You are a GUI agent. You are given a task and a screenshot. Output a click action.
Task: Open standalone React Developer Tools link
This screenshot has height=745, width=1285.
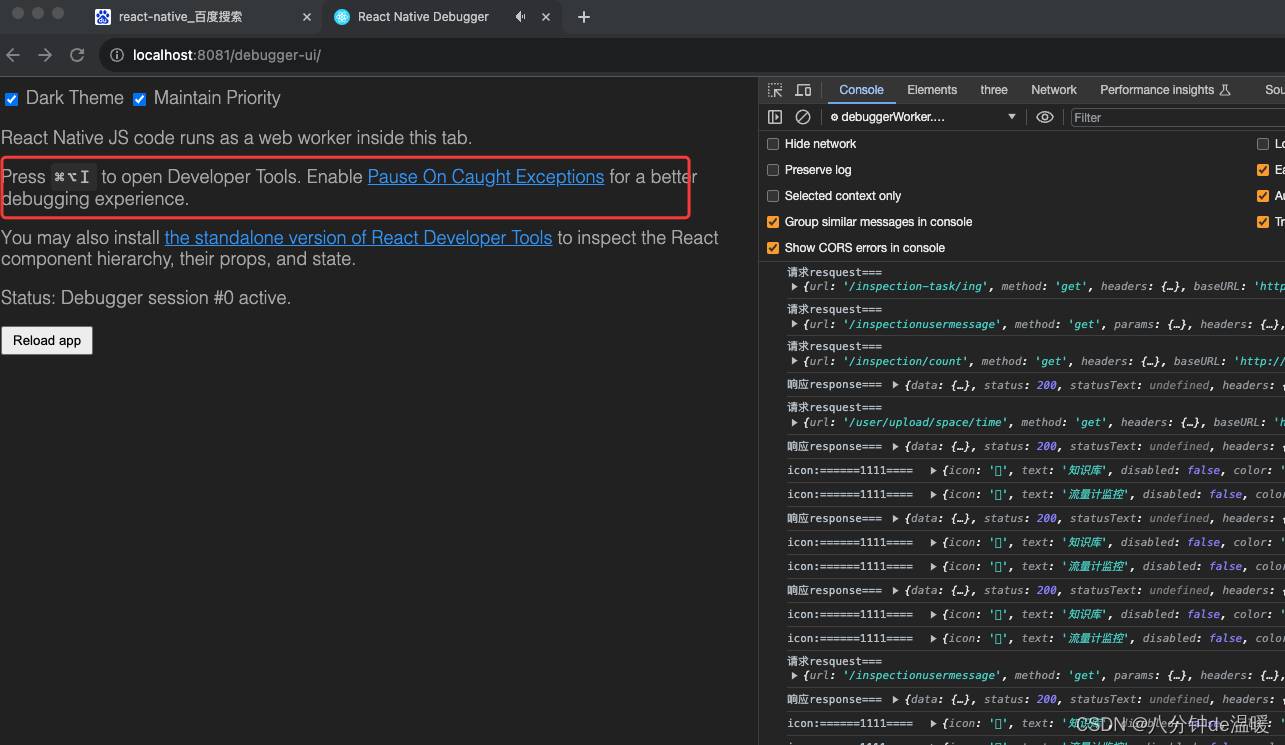tap(358, 238)
